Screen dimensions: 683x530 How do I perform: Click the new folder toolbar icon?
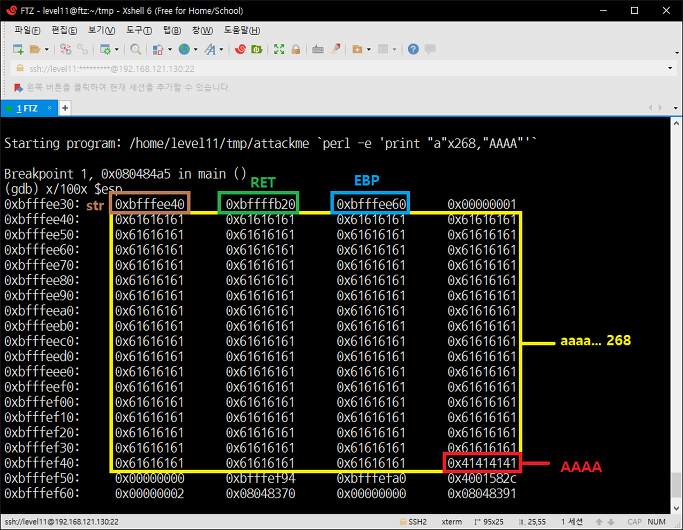pos(357,49)
